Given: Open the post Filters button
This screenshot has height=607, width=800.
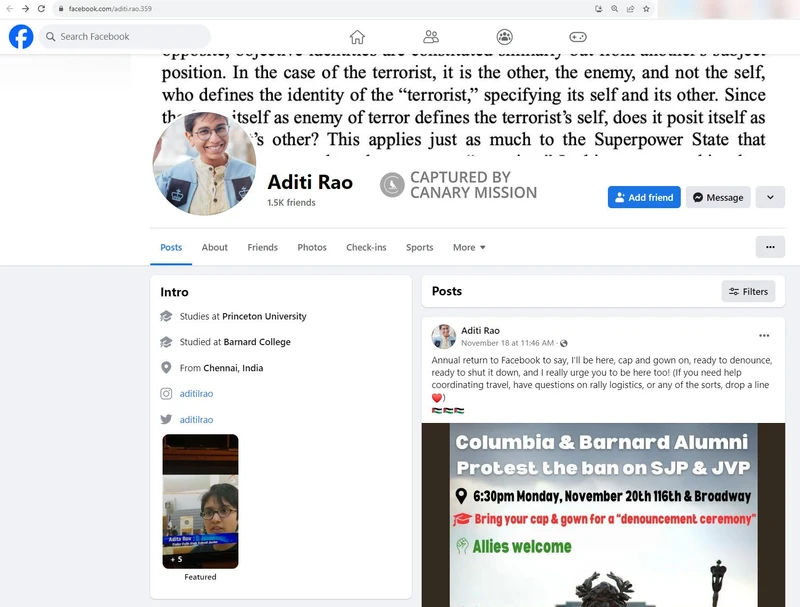Looking at the screenshot, I should 748,291.
